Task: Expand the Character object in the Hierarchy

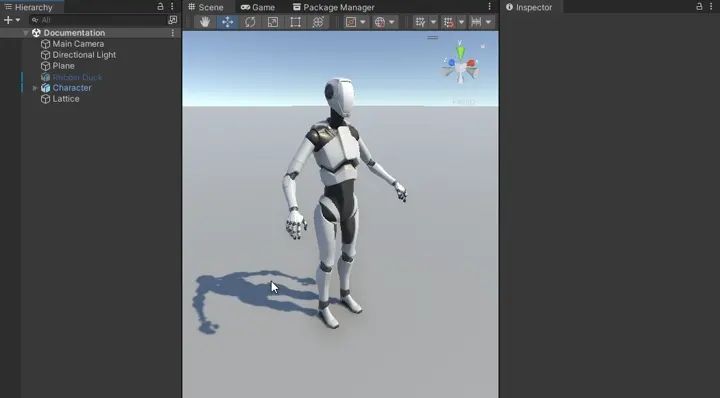Action: point(35,88)
